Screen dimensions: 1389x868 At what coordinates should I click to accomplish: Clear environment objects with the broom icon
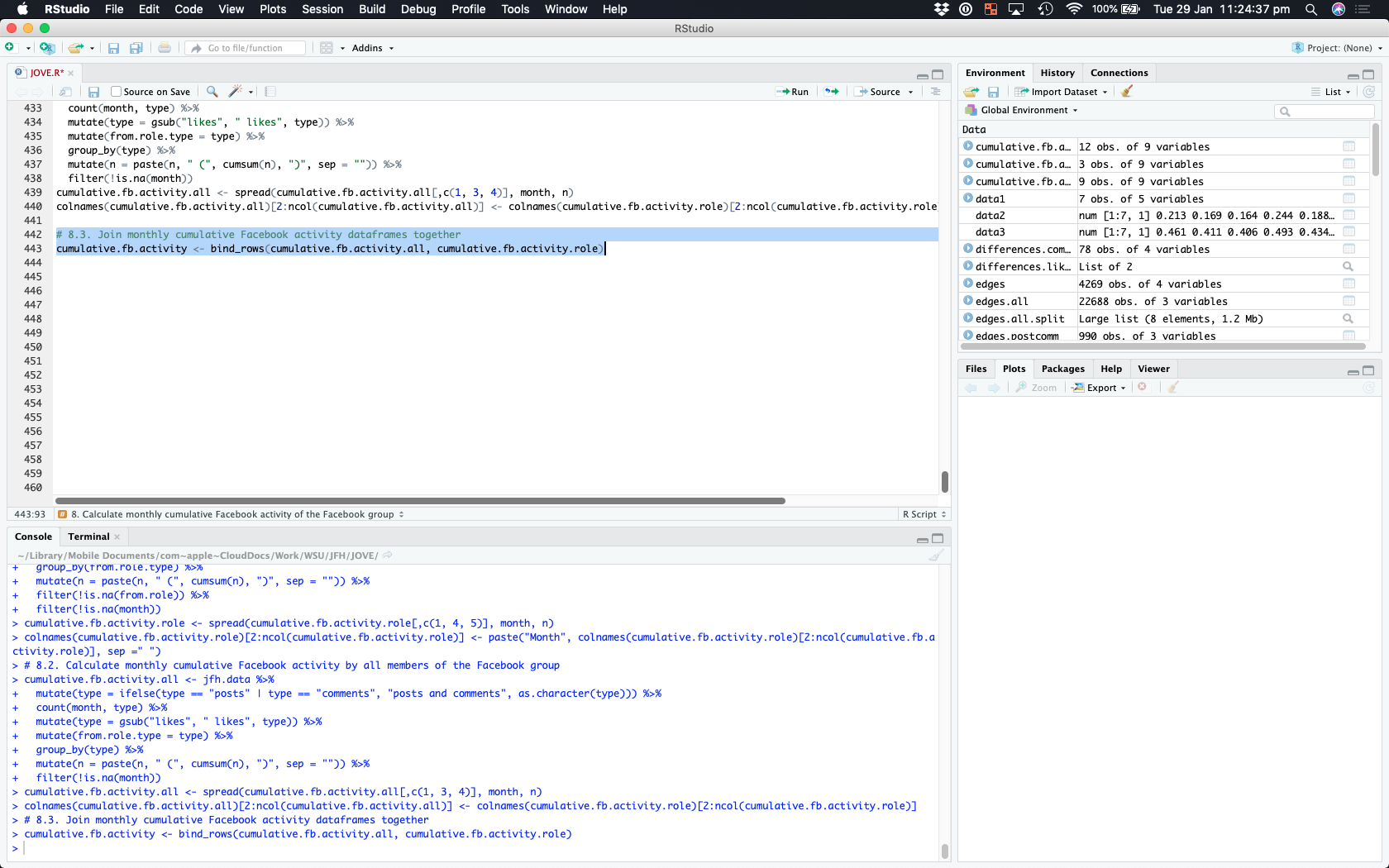(x=1127, y=92)
